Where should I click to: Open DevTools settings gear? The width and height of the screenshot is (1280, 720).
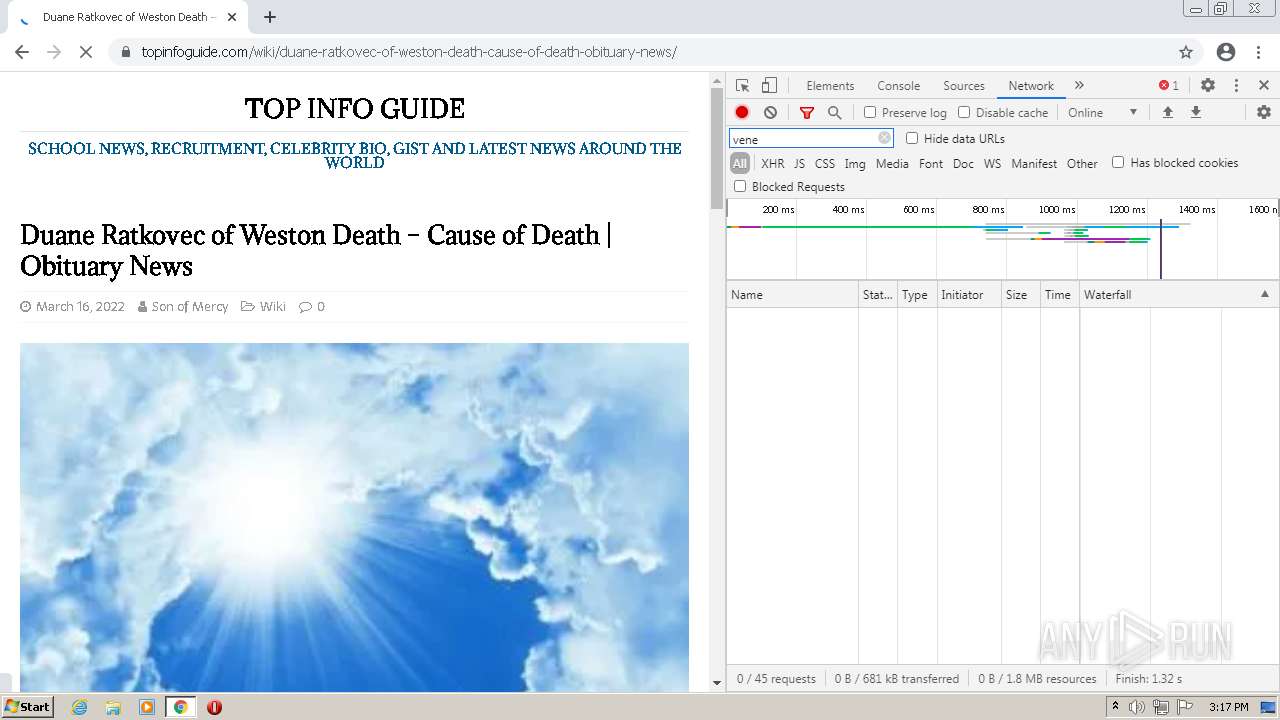pyautogui.click(x=1208, y=86)
